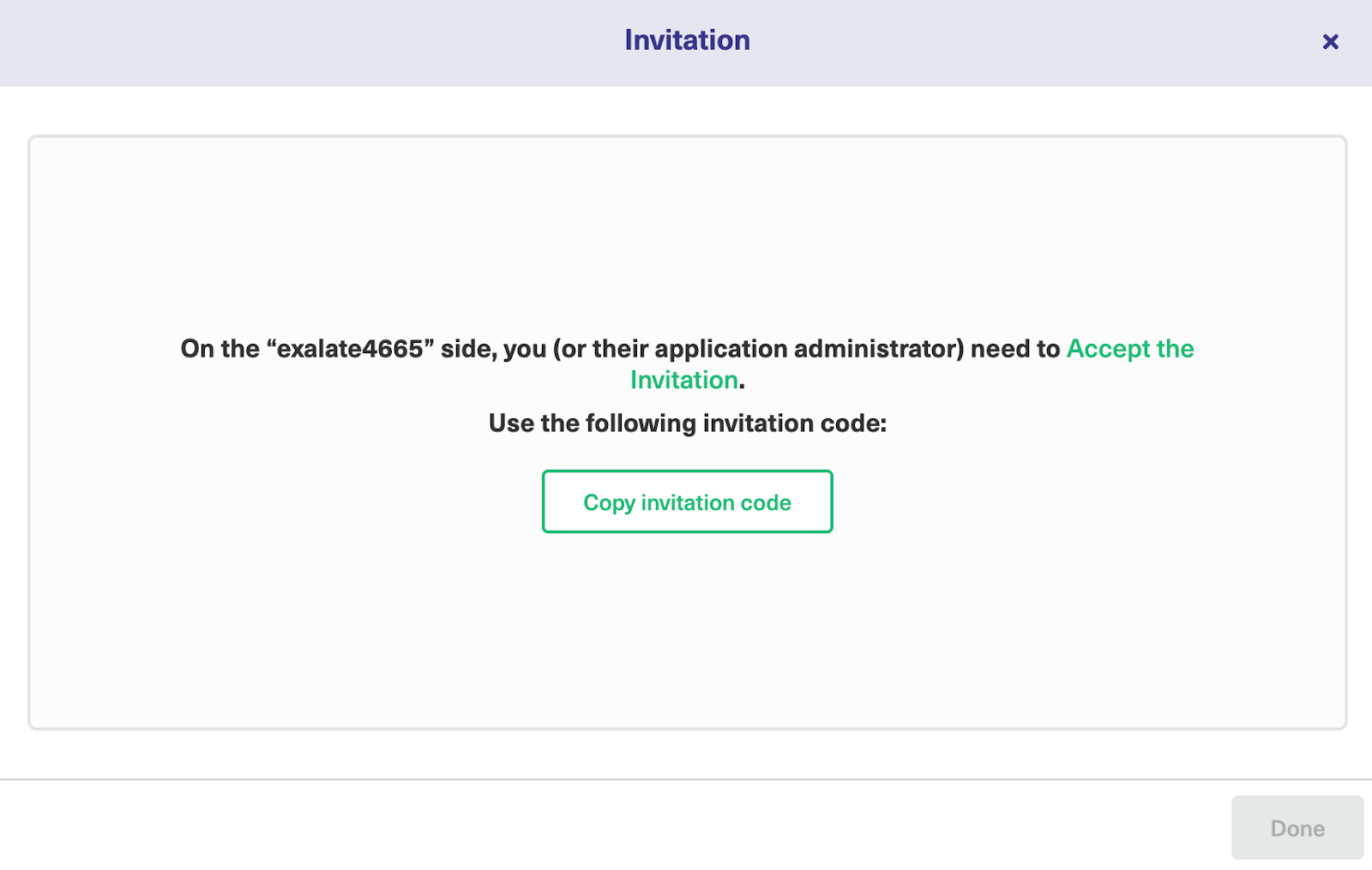Click the X icon to dismiss the Invitation dialog
This screenshot has height=870, width=1372.
coord(1330,41)
